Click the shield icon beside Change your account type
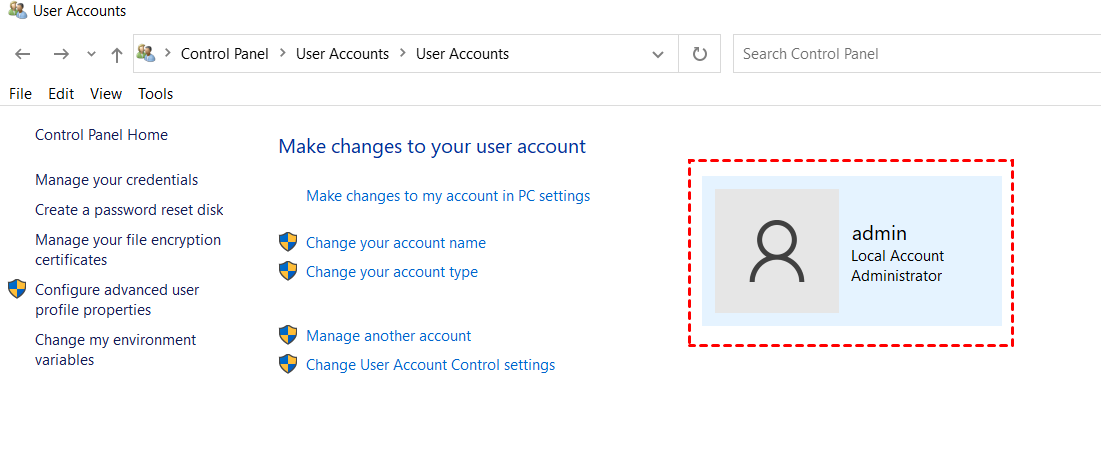The width and height of the screenshot is (1101, 462). (288, 271)
